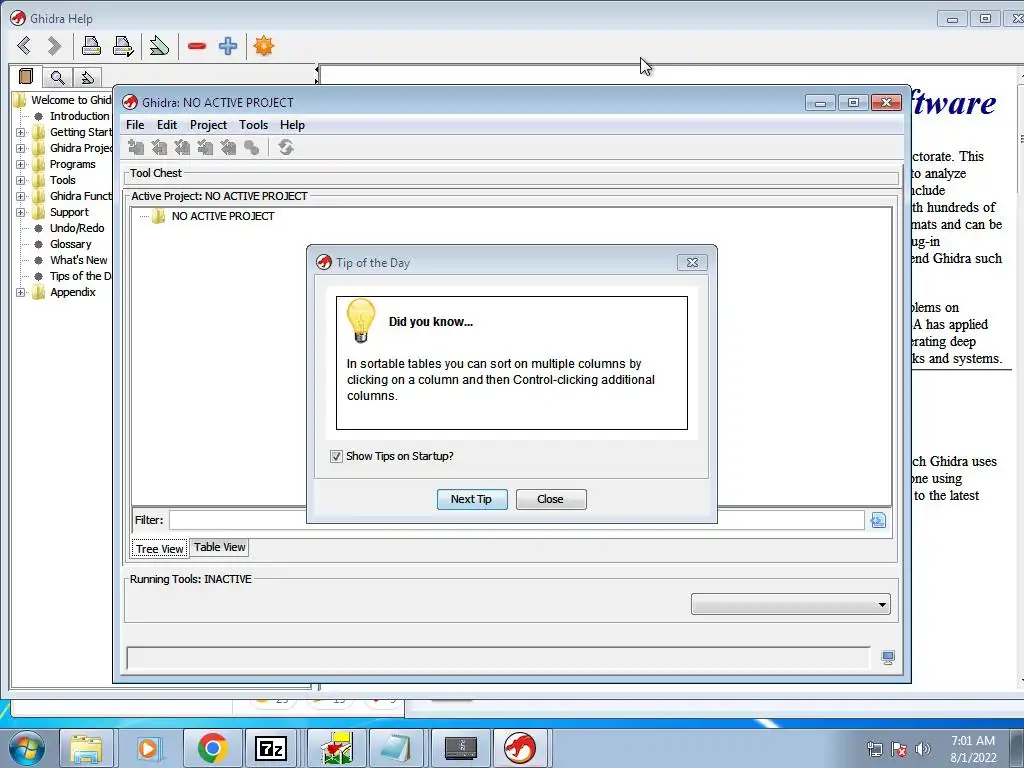The height and width of the screenshot is (768, 1024).
Task: Select Tips of the Day tree entry
Action: click(x=80, y=276)
